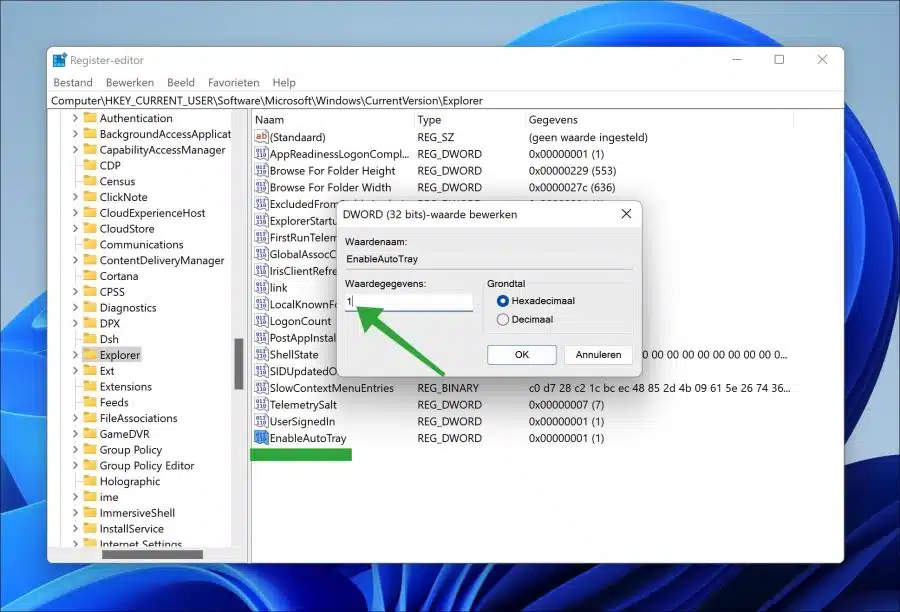Click the ExplorerStartu... value icon
The image size is (900, 612).
261,220
